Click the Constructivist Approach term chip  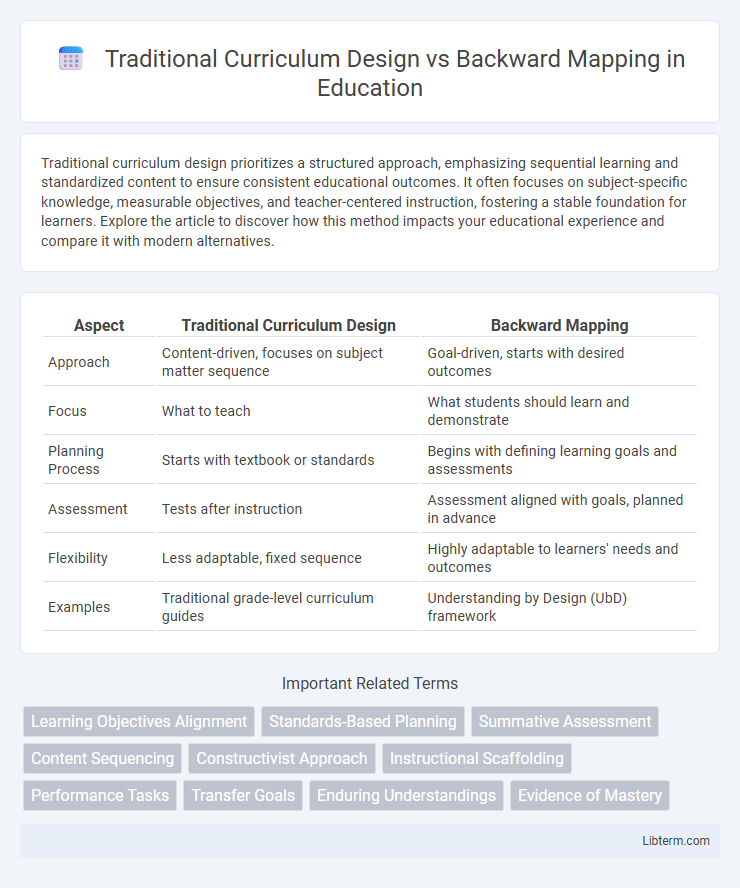(x=282, y=758)
